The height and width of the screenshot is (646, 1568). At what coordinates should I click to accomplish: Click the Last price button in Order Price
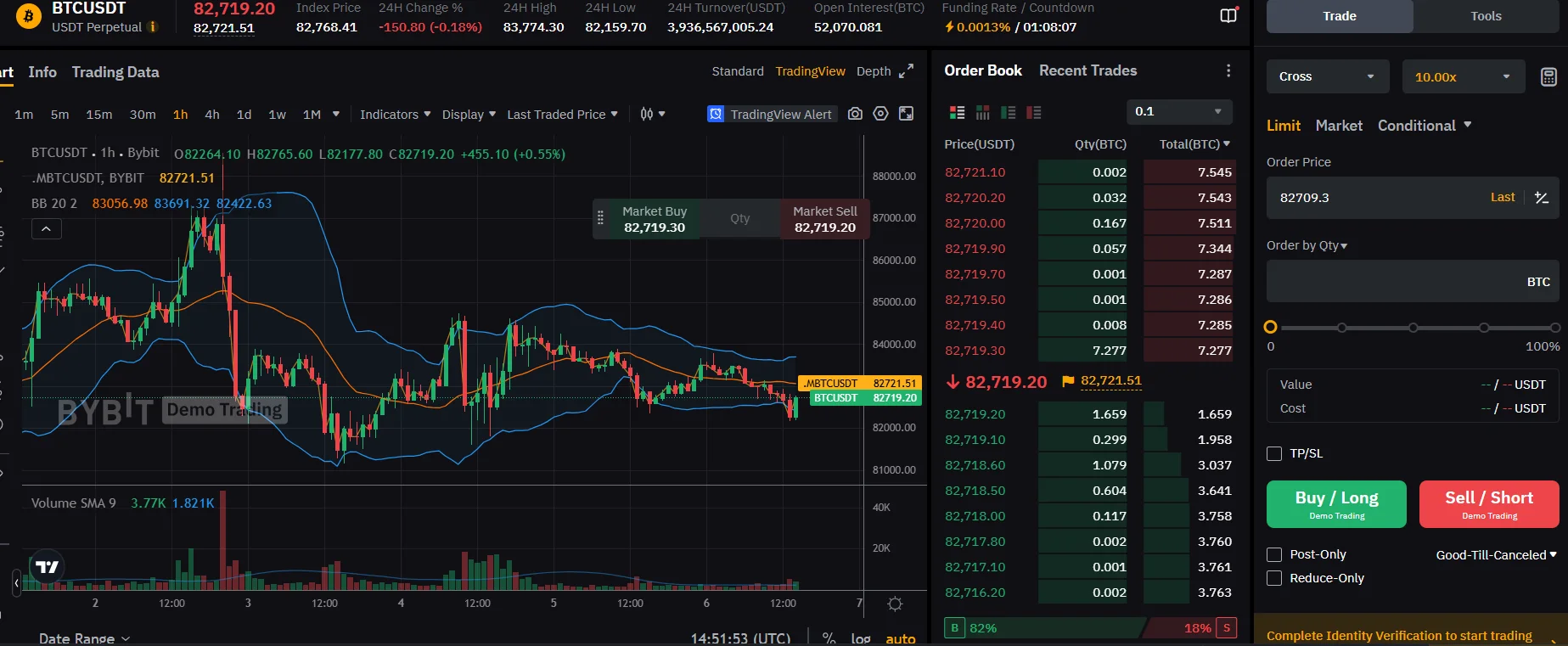(1503, 197)
